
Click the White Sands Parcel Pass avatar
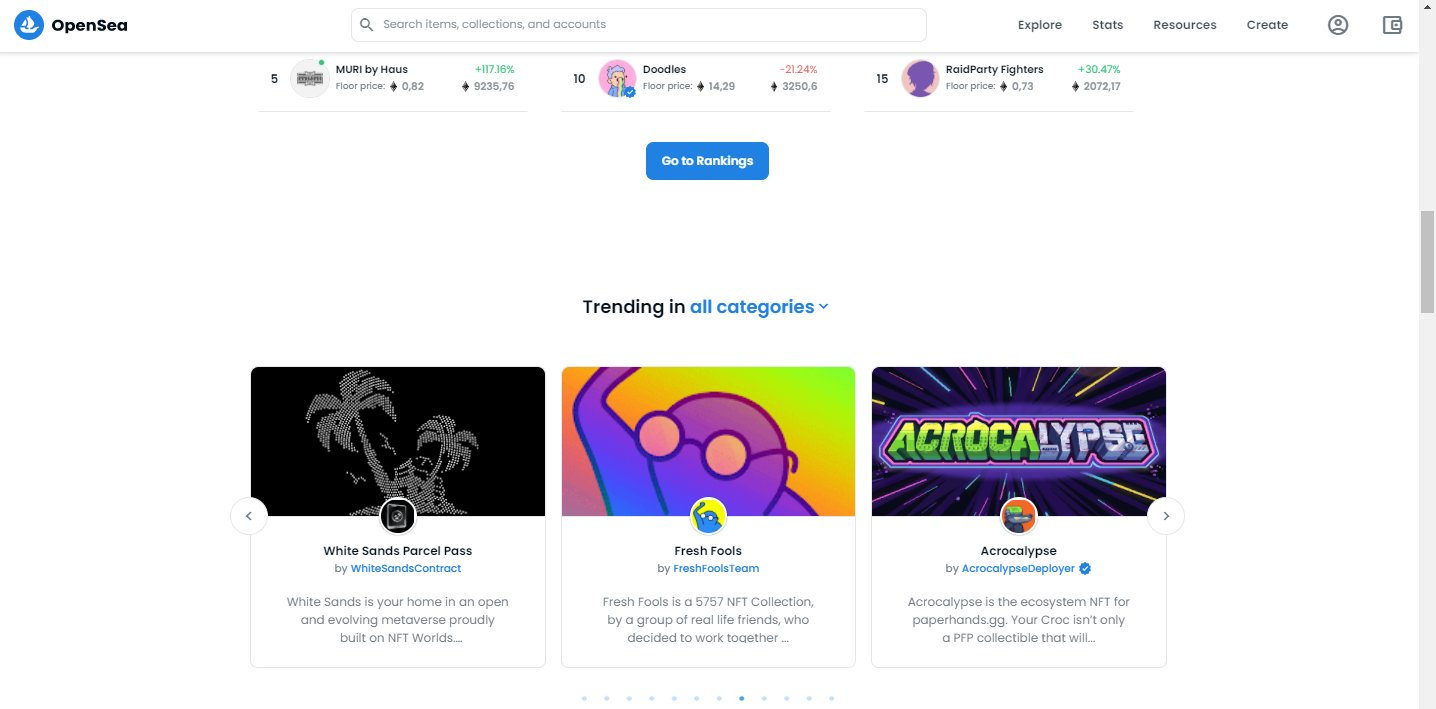click(398, 516)
